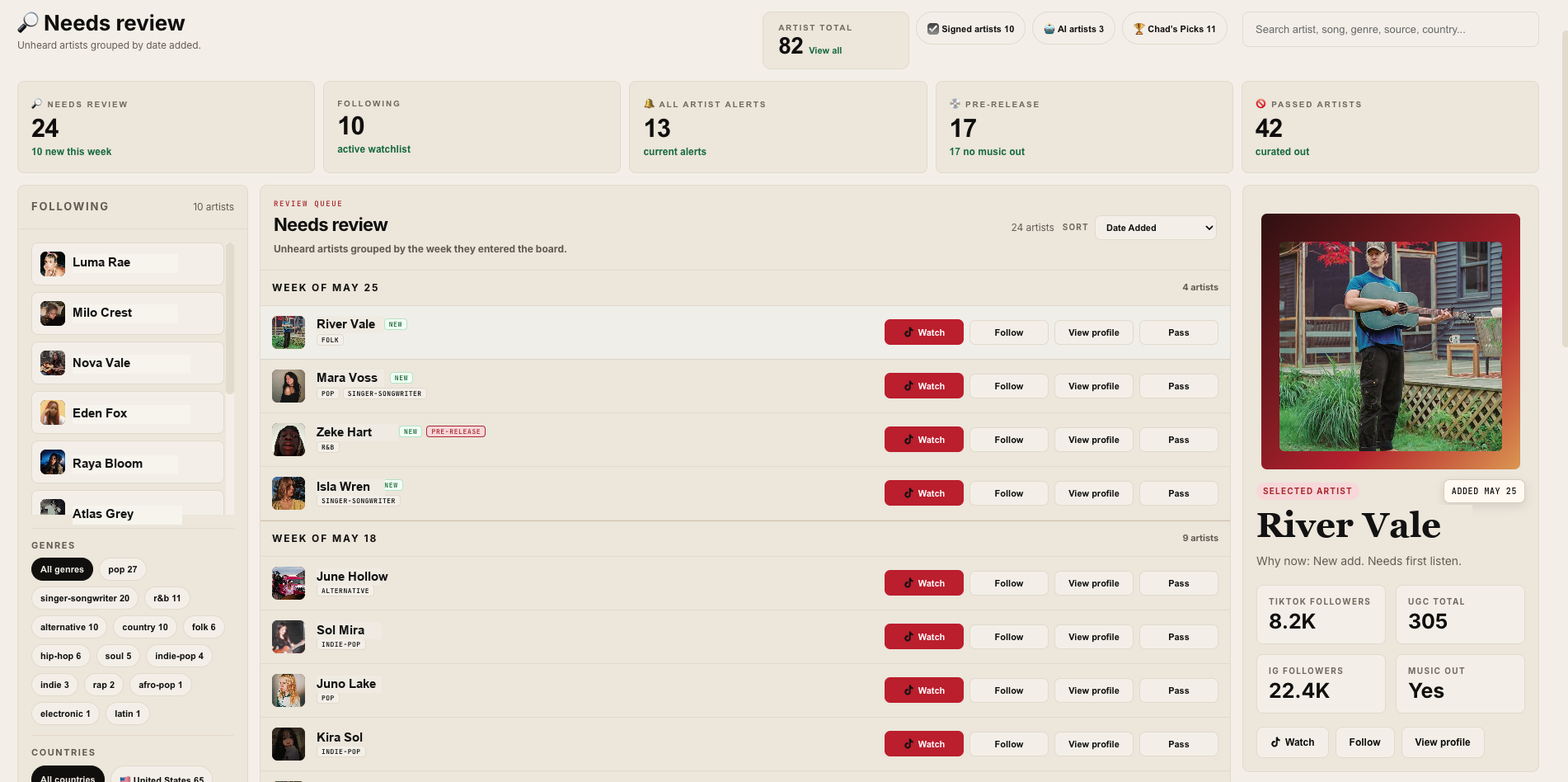
Task: Click Milo Crest avatar icon
Action: pos(53,313)
